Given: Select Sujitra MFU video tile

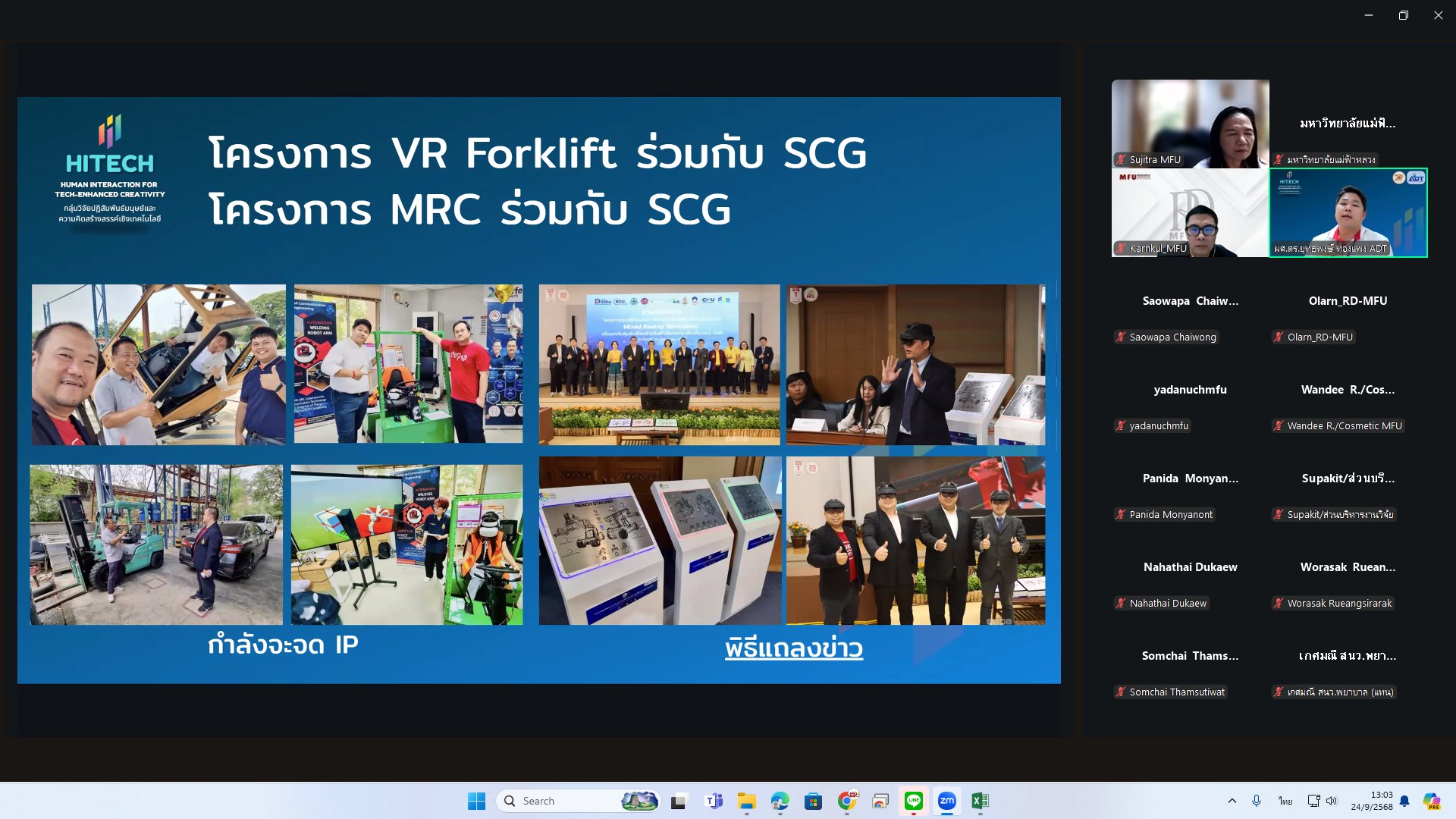Looking at the screenshot, I should 1190,124.
